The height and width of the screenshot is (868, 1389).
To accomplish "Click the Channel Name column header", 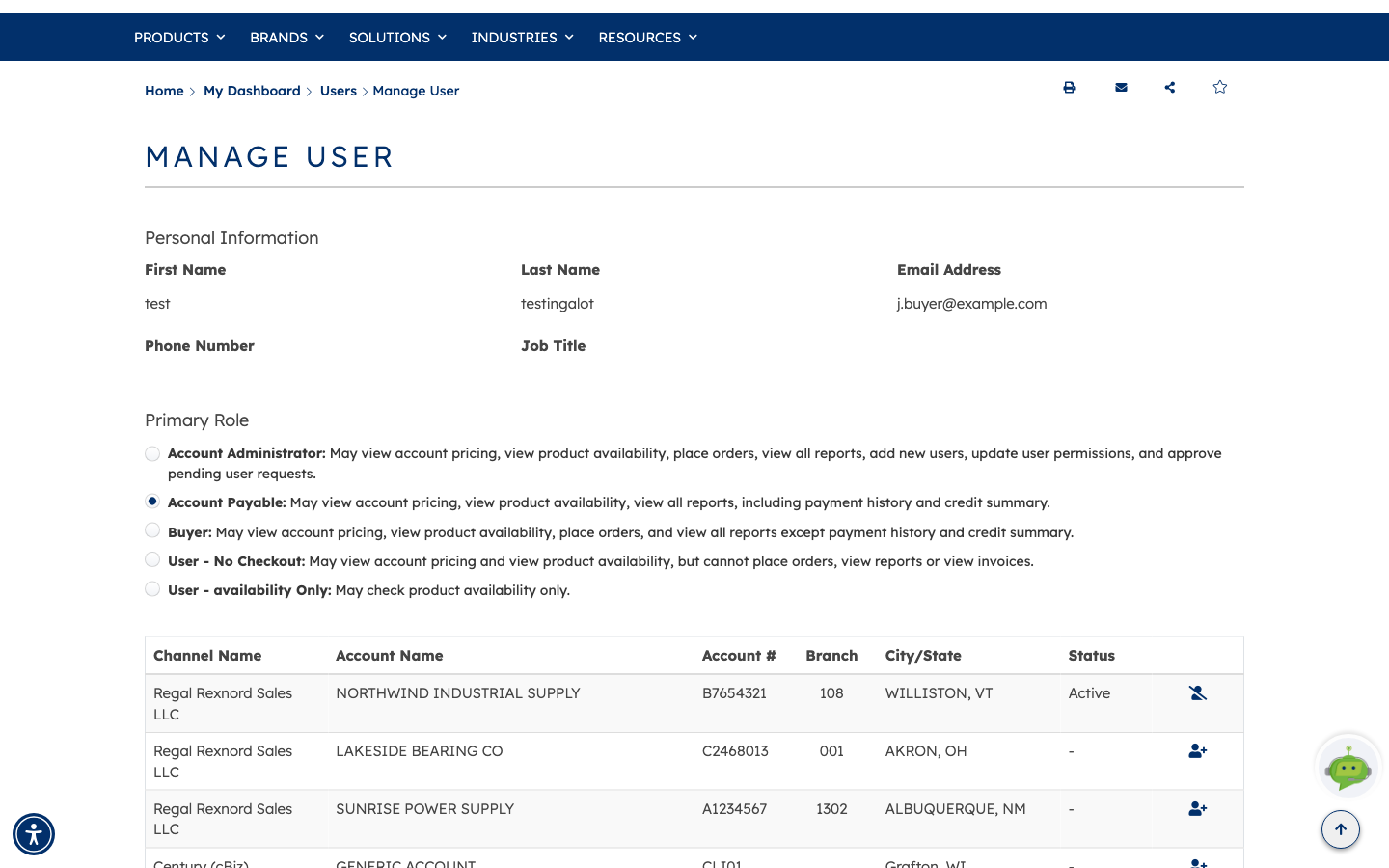I will tap(207, 656).
